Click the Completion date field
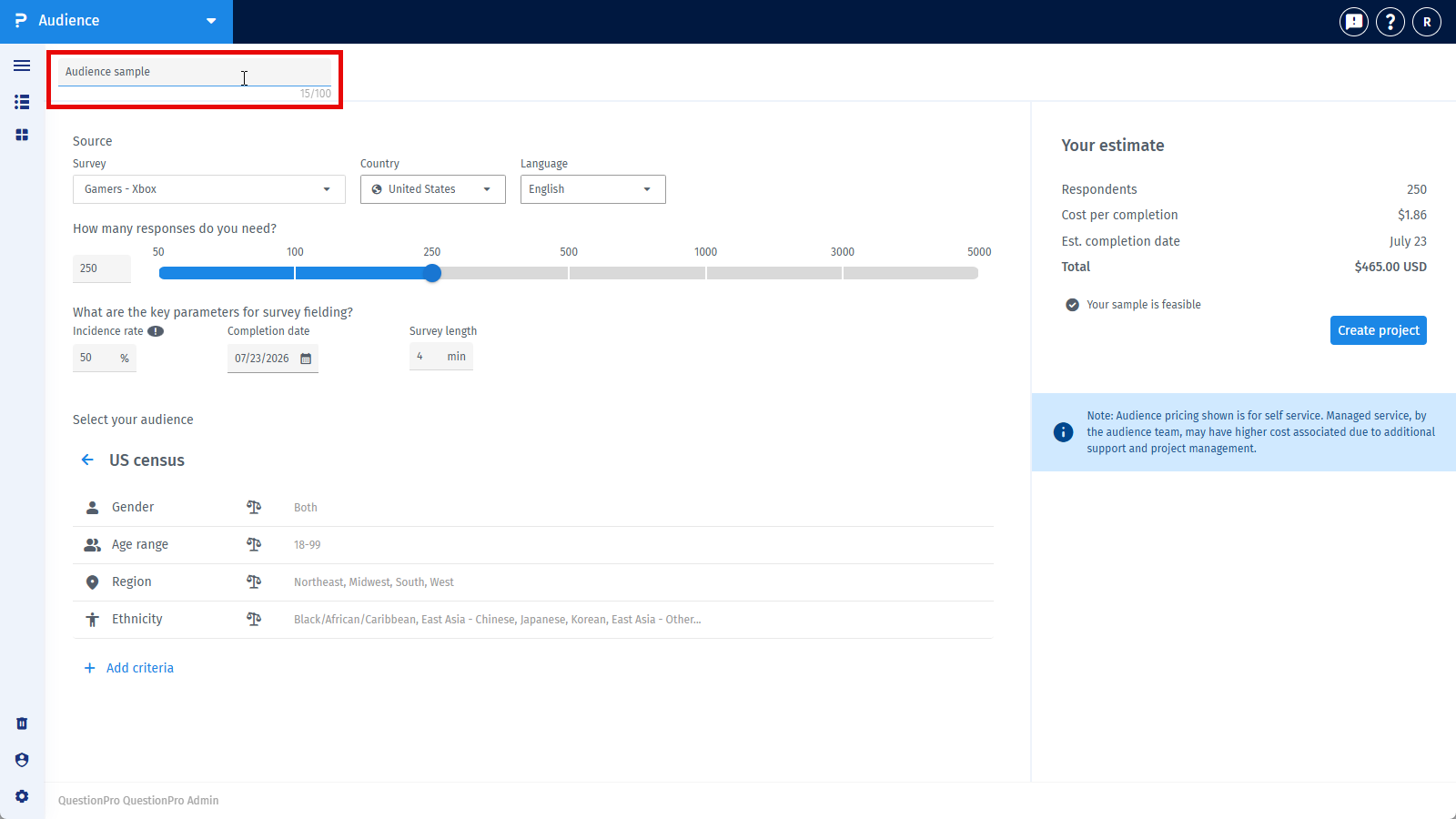 point(273,359)
